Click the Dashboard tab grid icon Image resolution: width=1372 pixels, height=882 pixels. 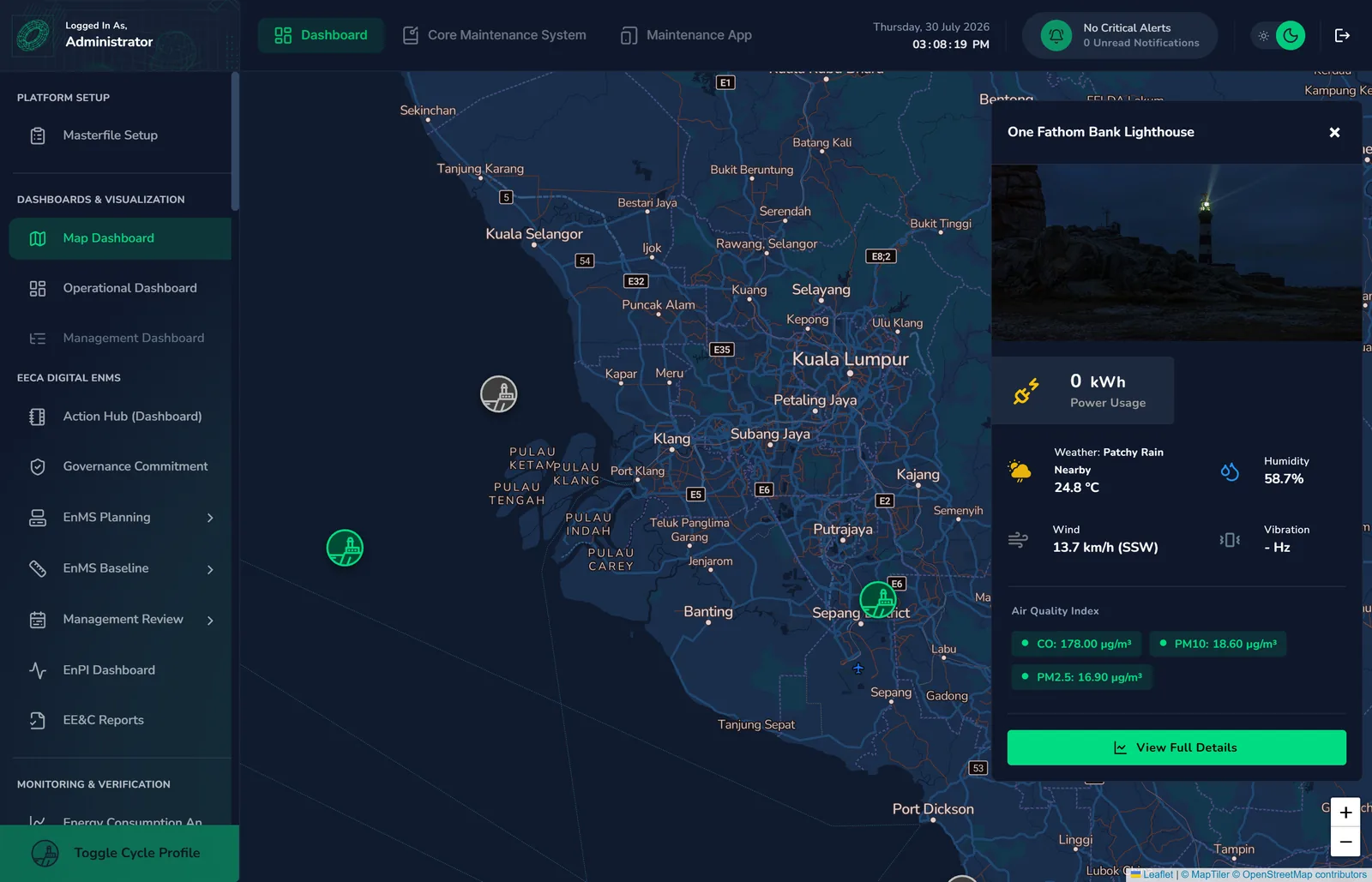point(283,35)
